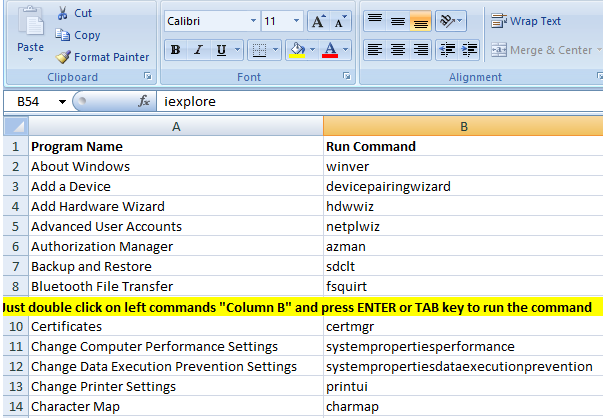Click the Copy icon

click(62, 35)
